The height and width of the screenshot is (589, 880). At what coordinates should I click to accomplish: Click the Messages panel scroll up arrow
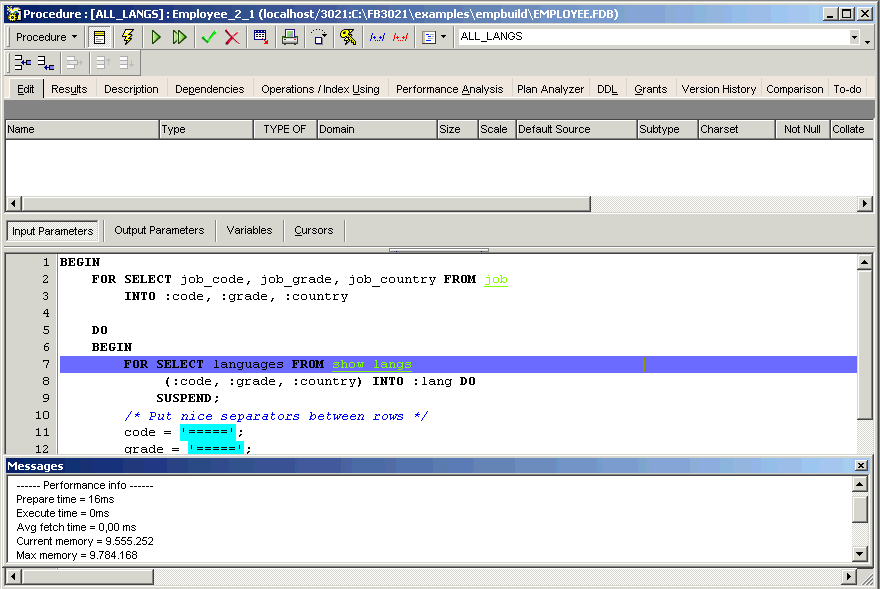click(860, 484)
